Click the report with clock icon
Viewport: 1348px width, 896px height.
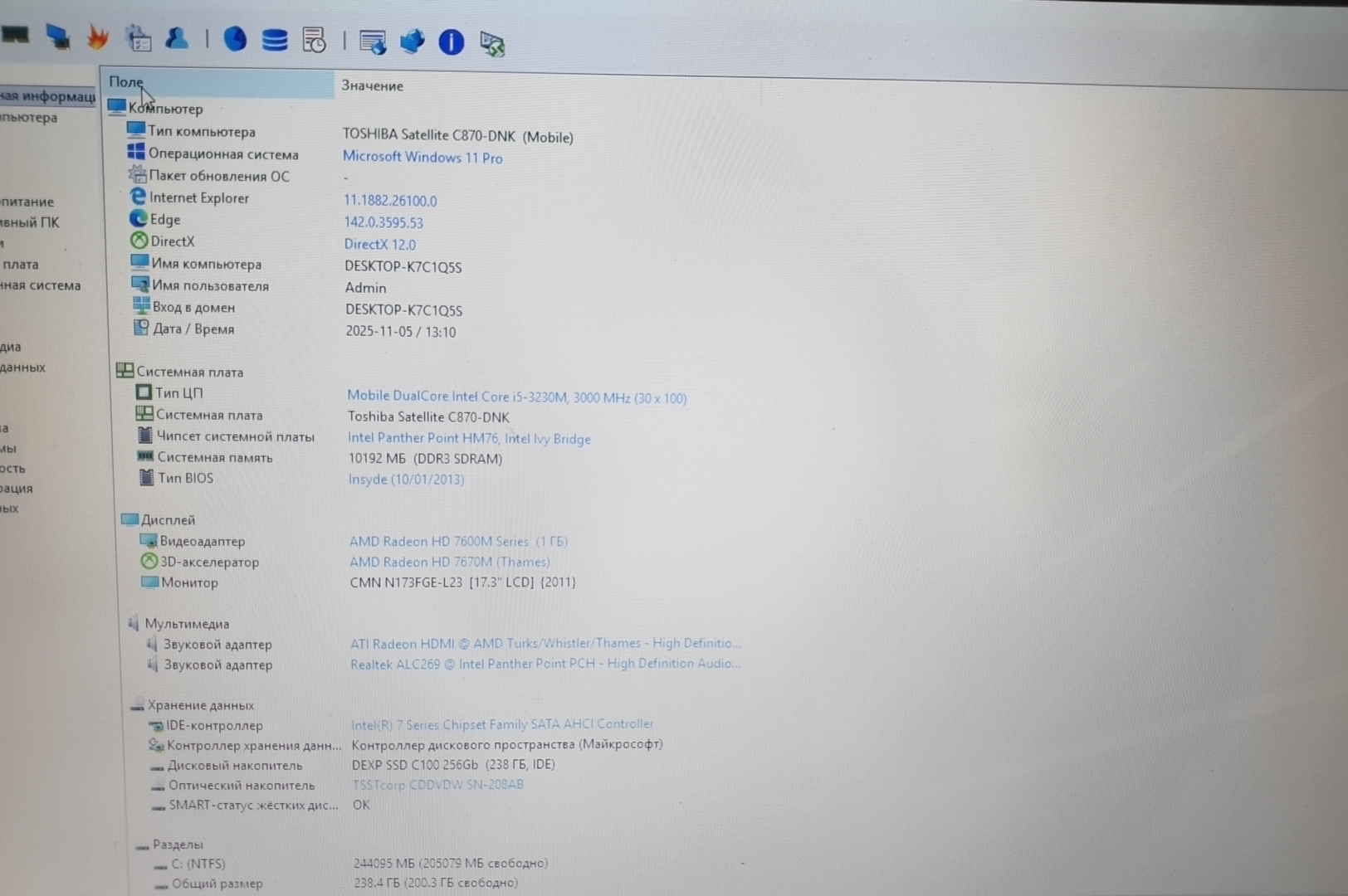point(315,40)
